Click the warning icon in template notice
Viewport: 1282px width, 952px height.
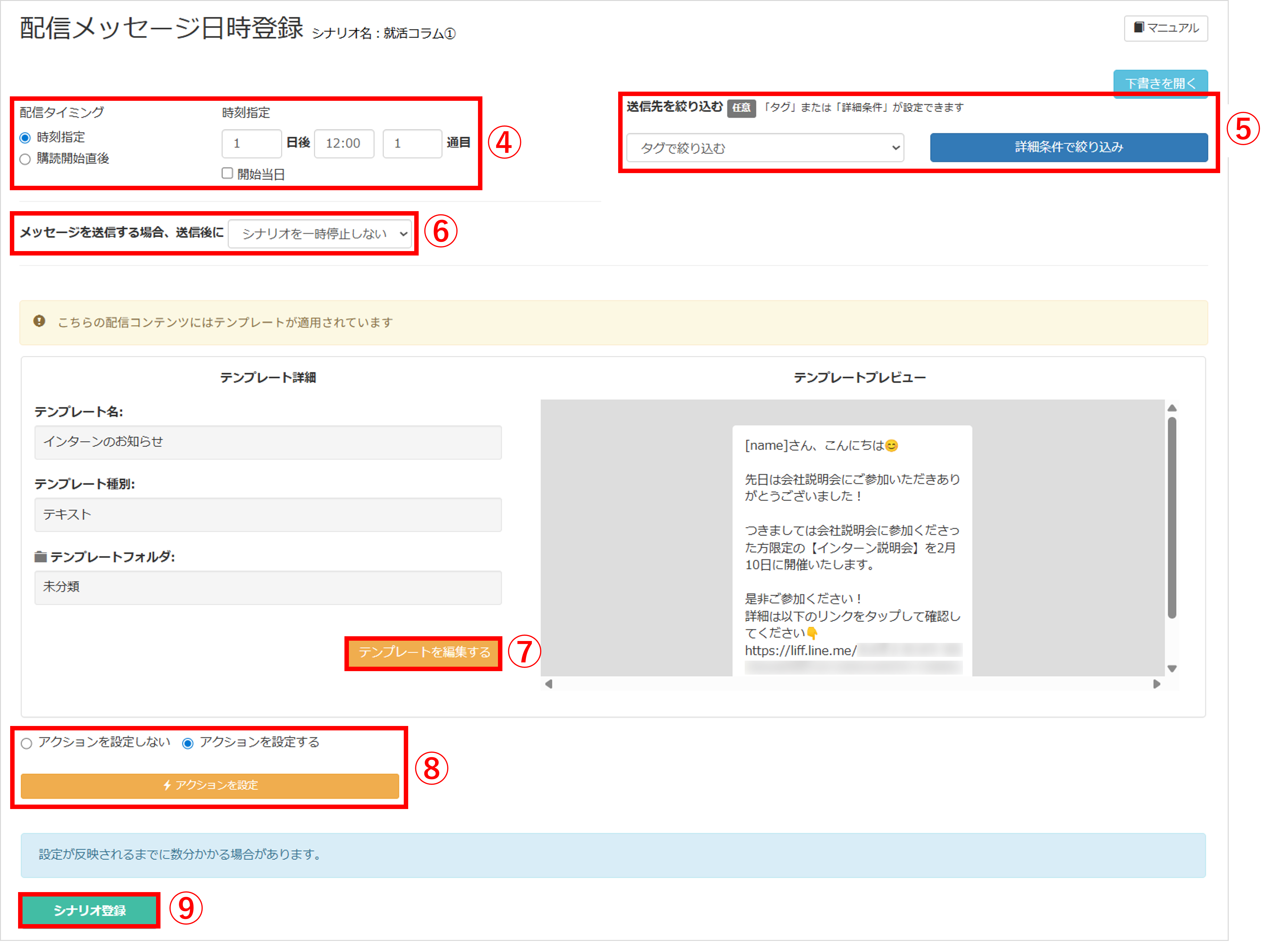[39, 321]
